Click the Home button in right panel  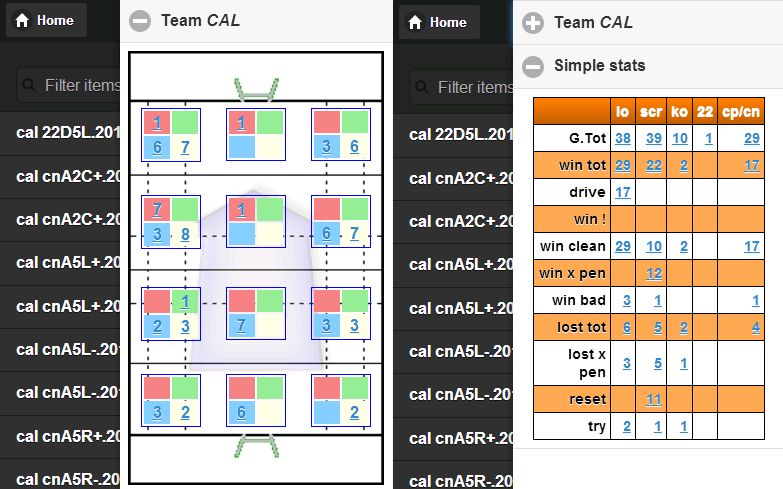click(x=439, y=22)
